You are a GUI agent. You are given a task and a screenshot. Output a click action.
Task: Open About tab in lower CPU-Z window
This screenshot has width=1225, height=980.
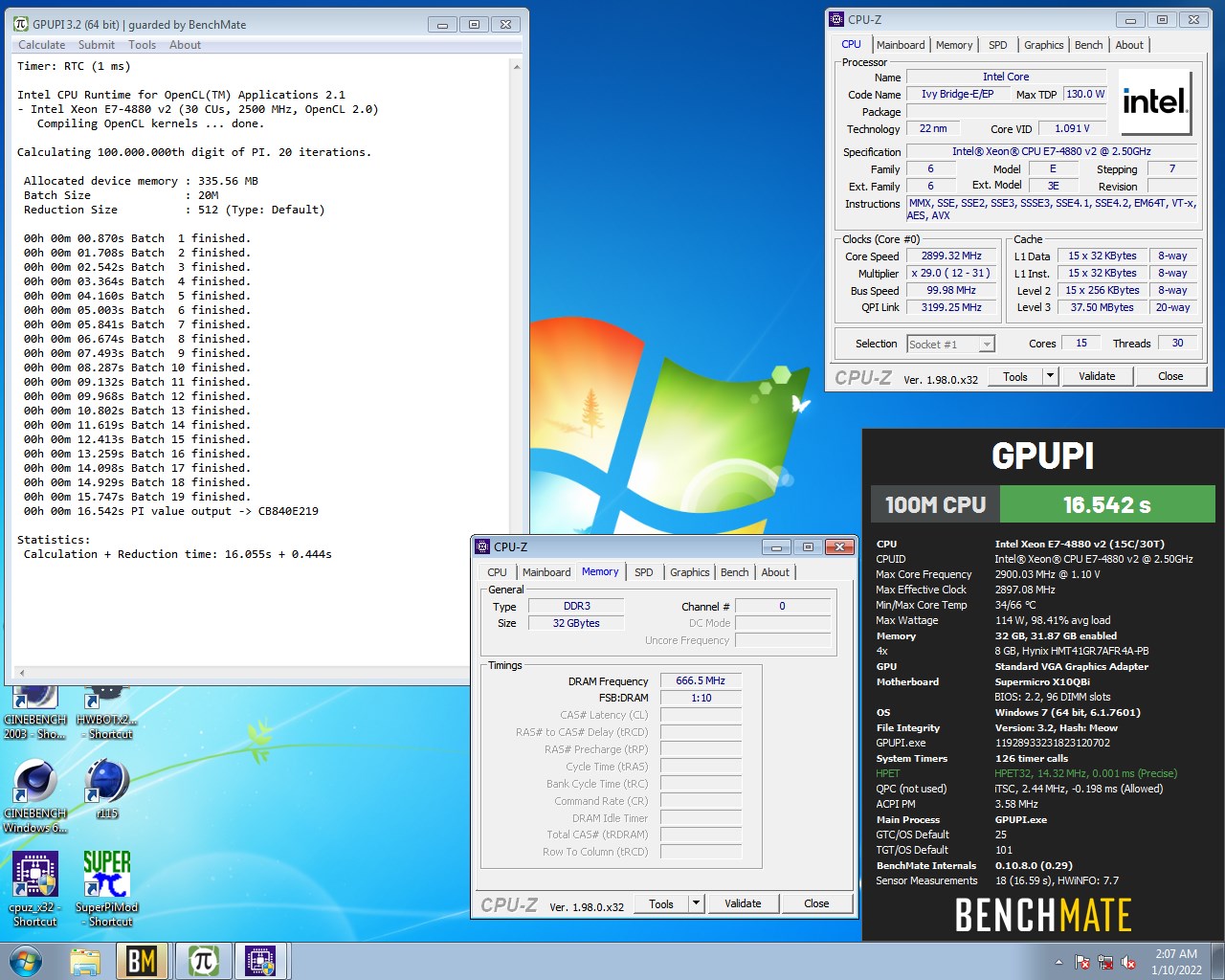pyautogui.click(x=775, y=572)
